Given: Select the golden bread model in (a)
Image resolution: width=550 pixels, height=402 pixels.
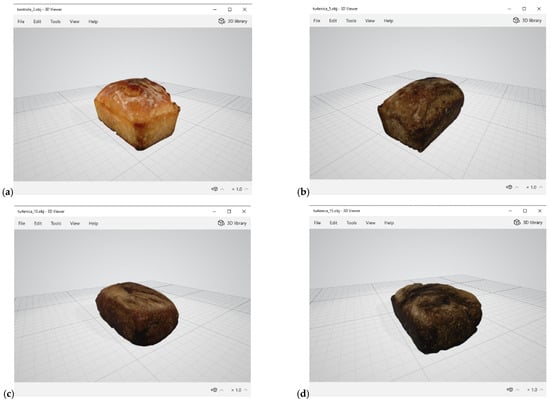Looking at the screenshot, I should coord(137,114).
